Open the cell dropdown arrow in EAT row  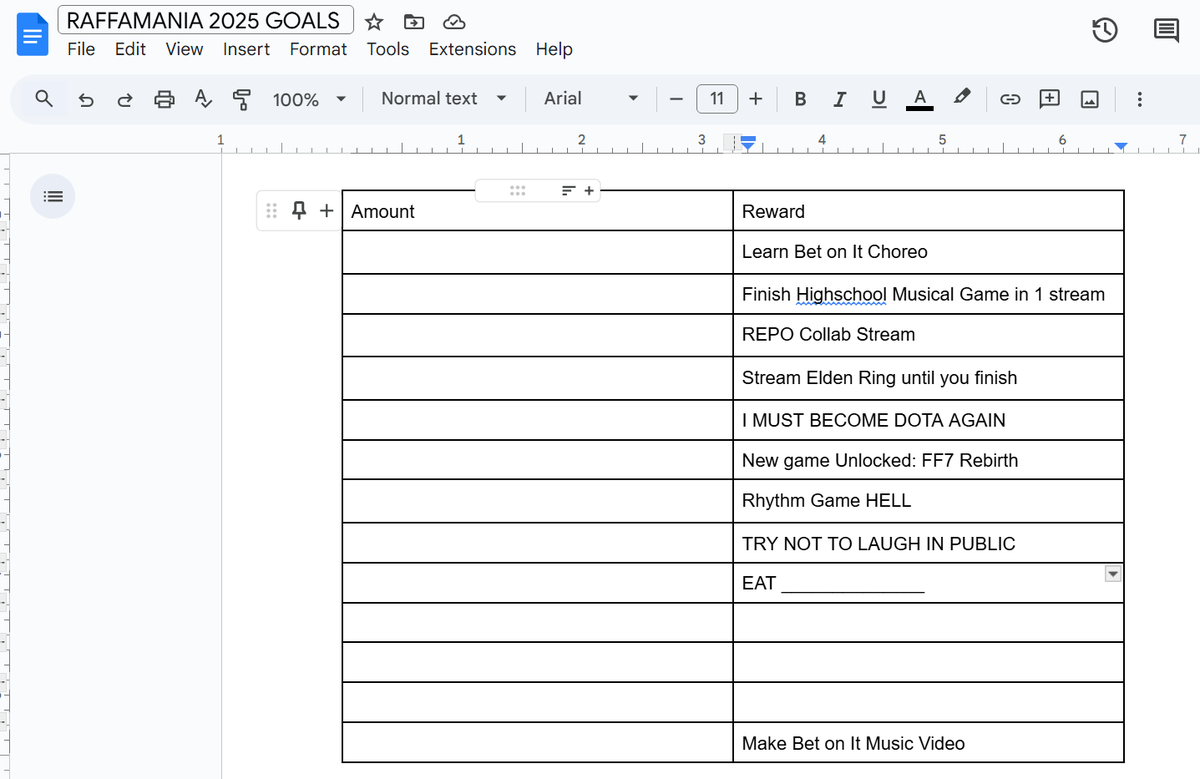click(1113, 574)
